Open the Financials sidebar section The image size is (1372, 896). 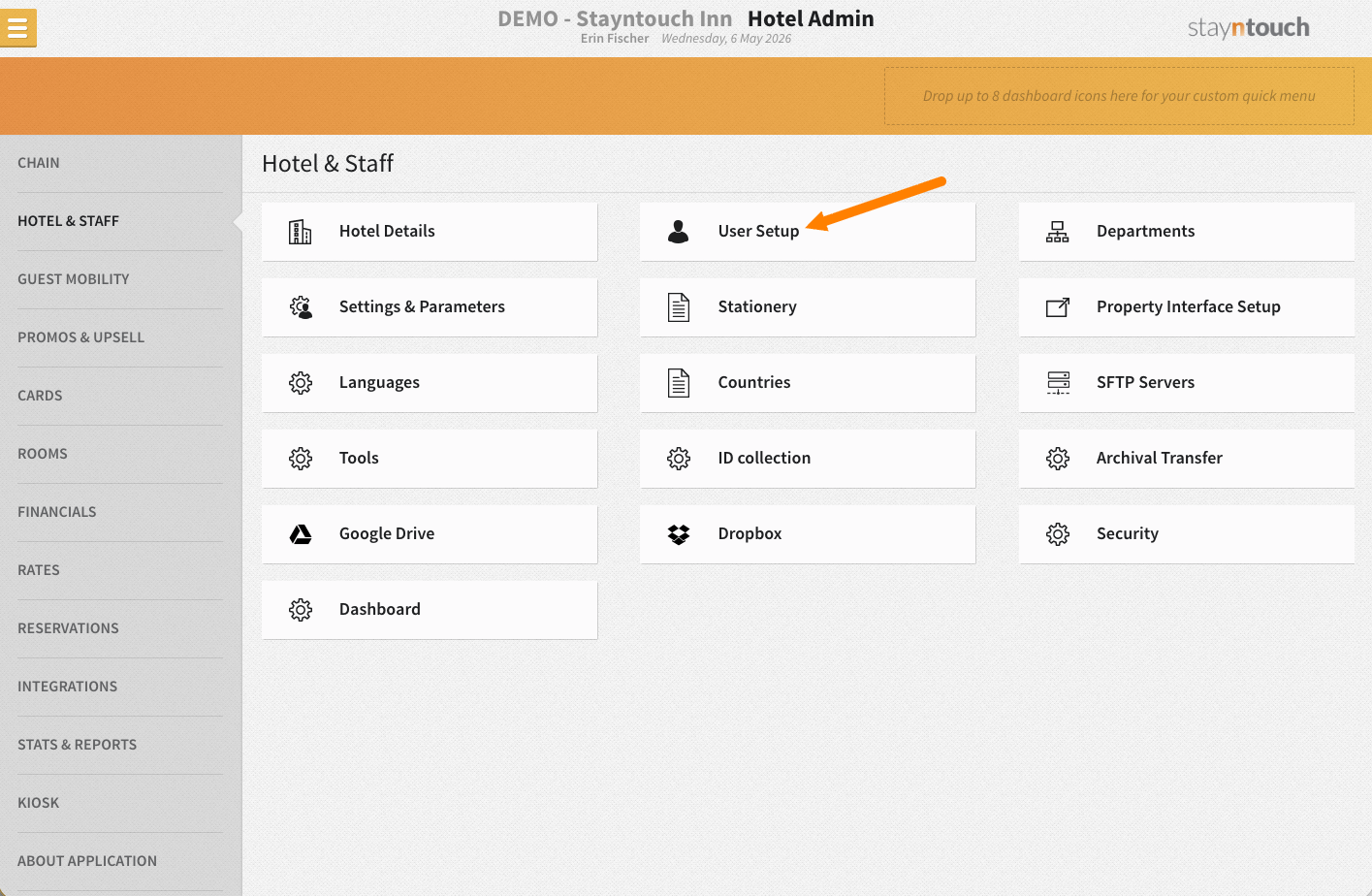point(57,512)
